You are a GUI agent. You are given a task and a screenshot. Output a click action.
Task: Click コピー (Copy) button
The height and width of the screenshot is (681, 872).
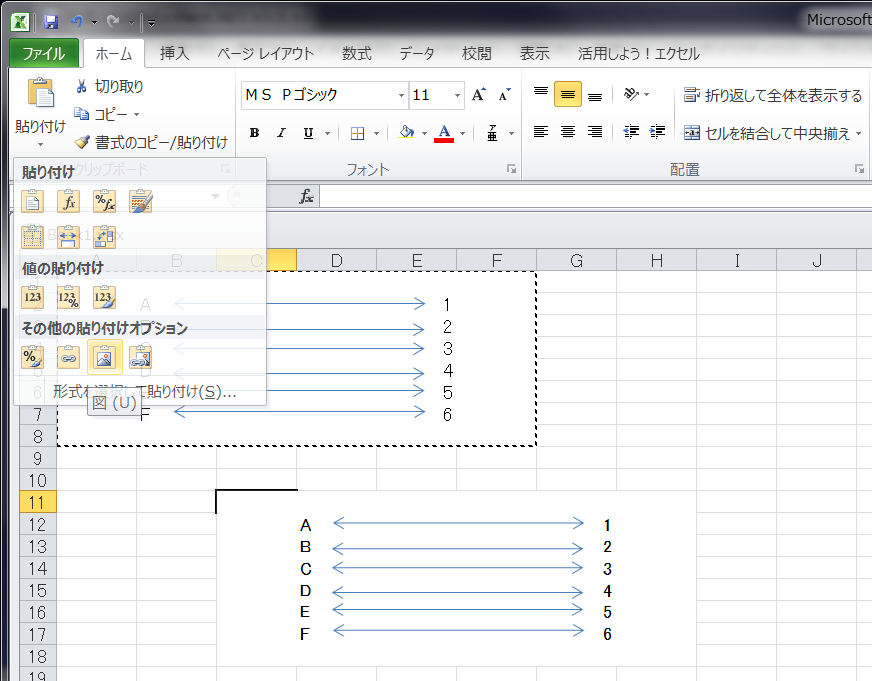point(102,115)
